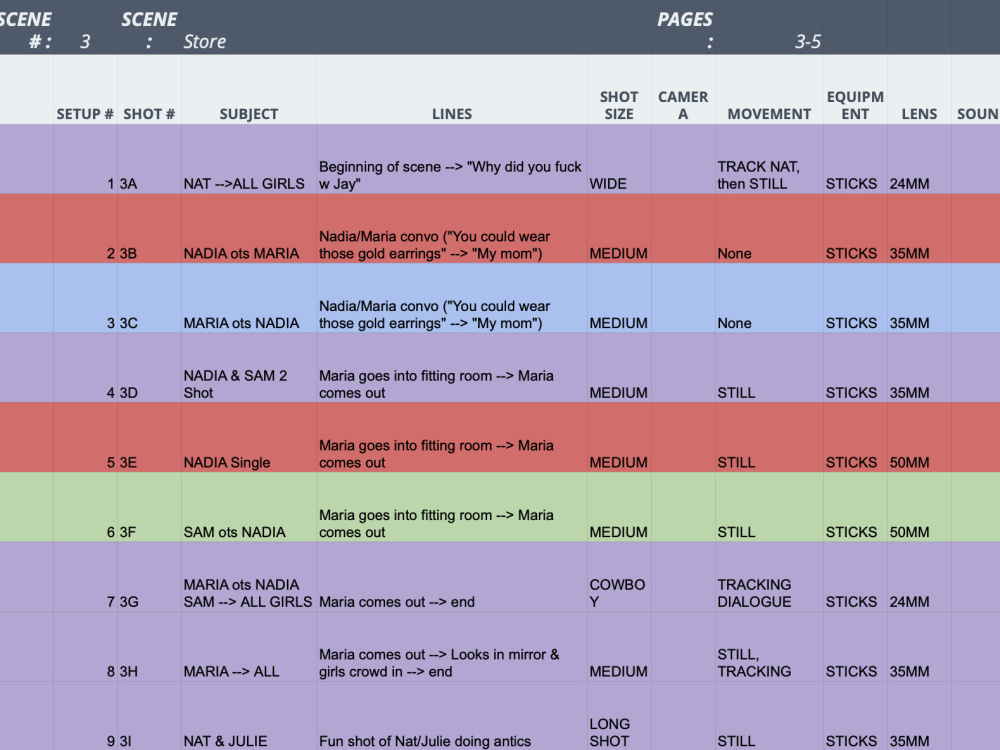
Task: Click subject 'NAT -->ALL GIRLS'
Action: click(x=249, y=159)
